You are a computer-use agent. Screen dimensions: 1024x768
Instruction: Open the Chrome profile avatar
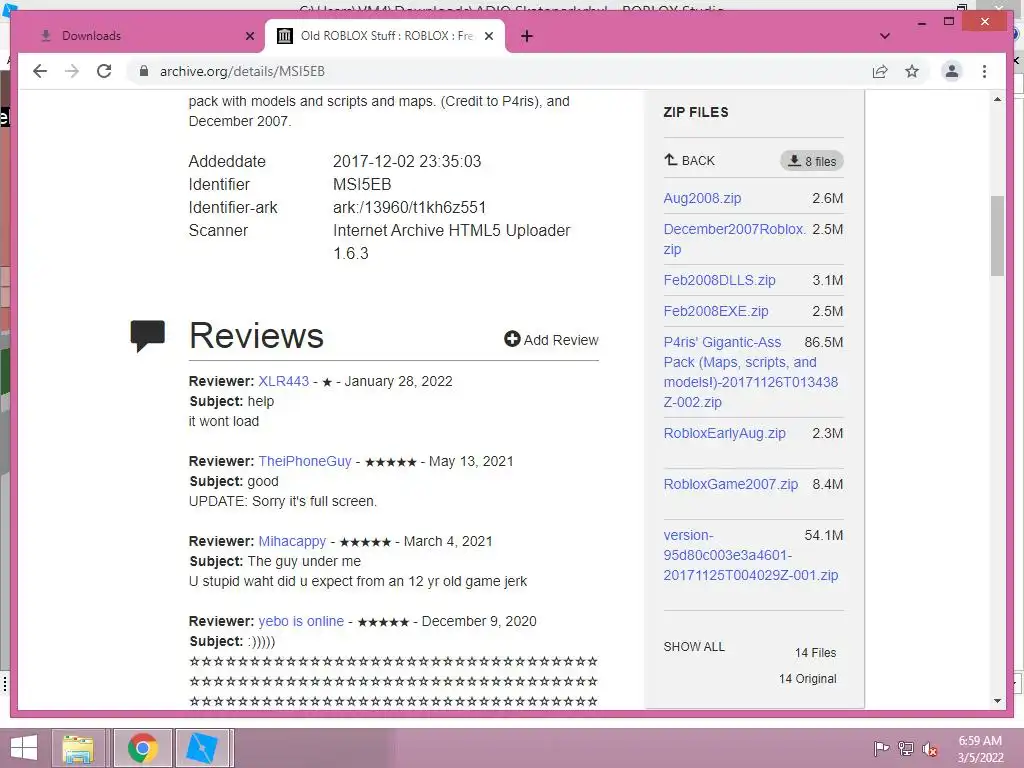point(952,71)
